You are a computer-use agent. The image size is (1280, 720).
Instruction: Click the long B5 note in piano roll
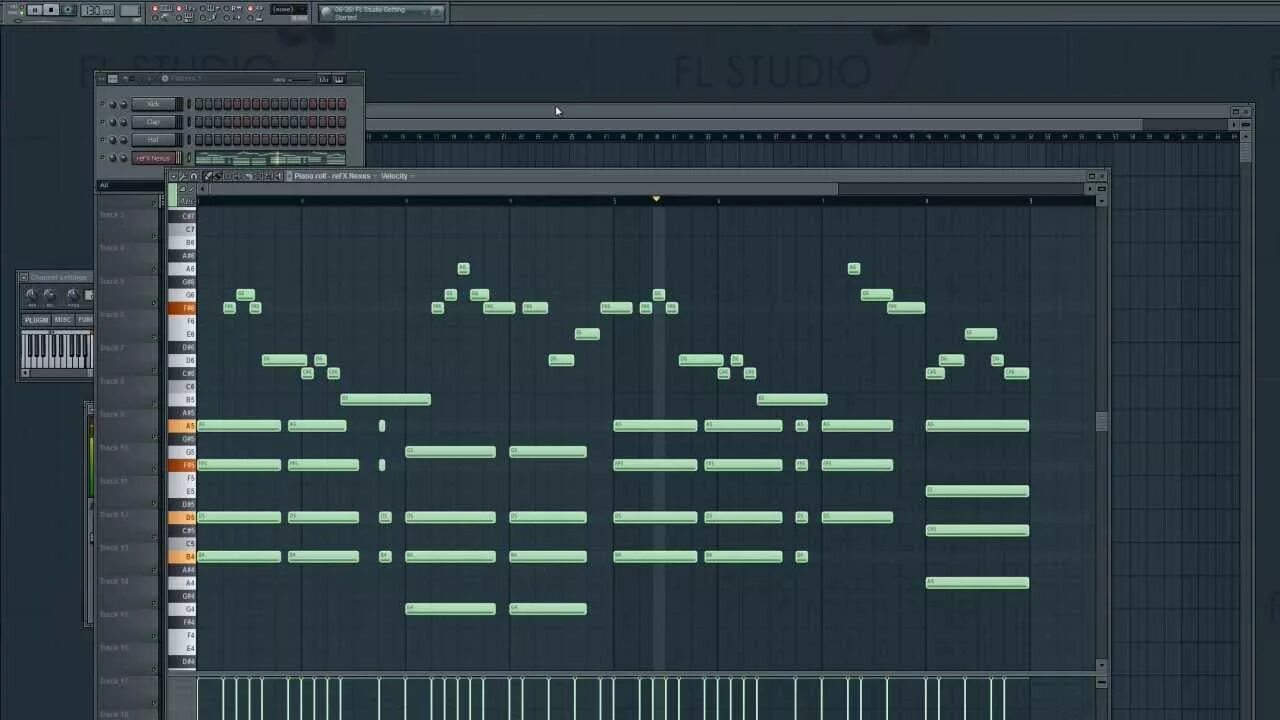[386, 399]
